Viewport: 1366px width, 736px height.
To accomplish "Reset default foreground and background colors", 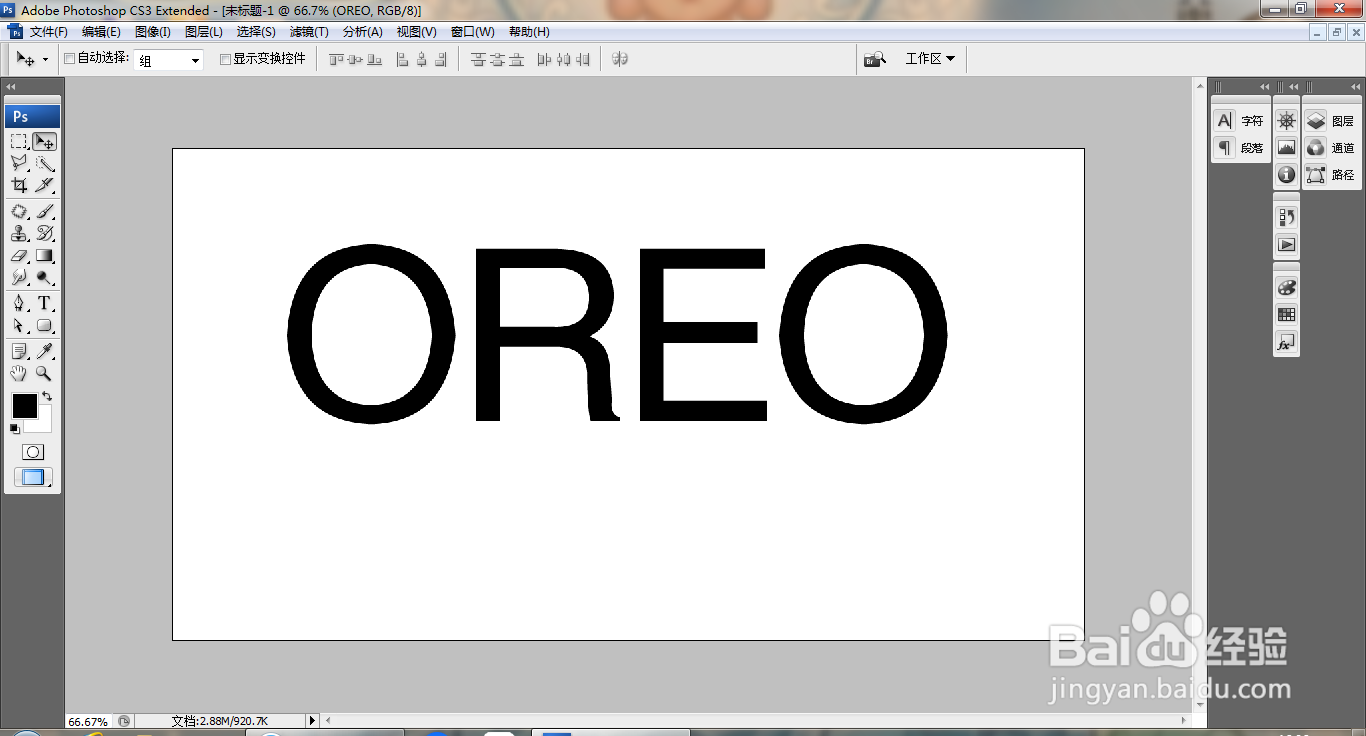I will click(x=14, y=429).
